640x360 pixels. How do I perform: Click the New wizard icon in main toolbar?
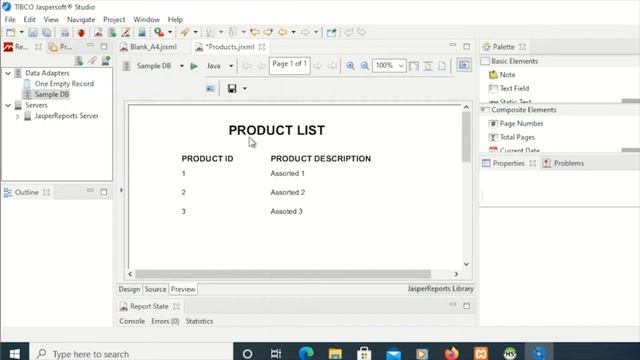tap(11, 32)
